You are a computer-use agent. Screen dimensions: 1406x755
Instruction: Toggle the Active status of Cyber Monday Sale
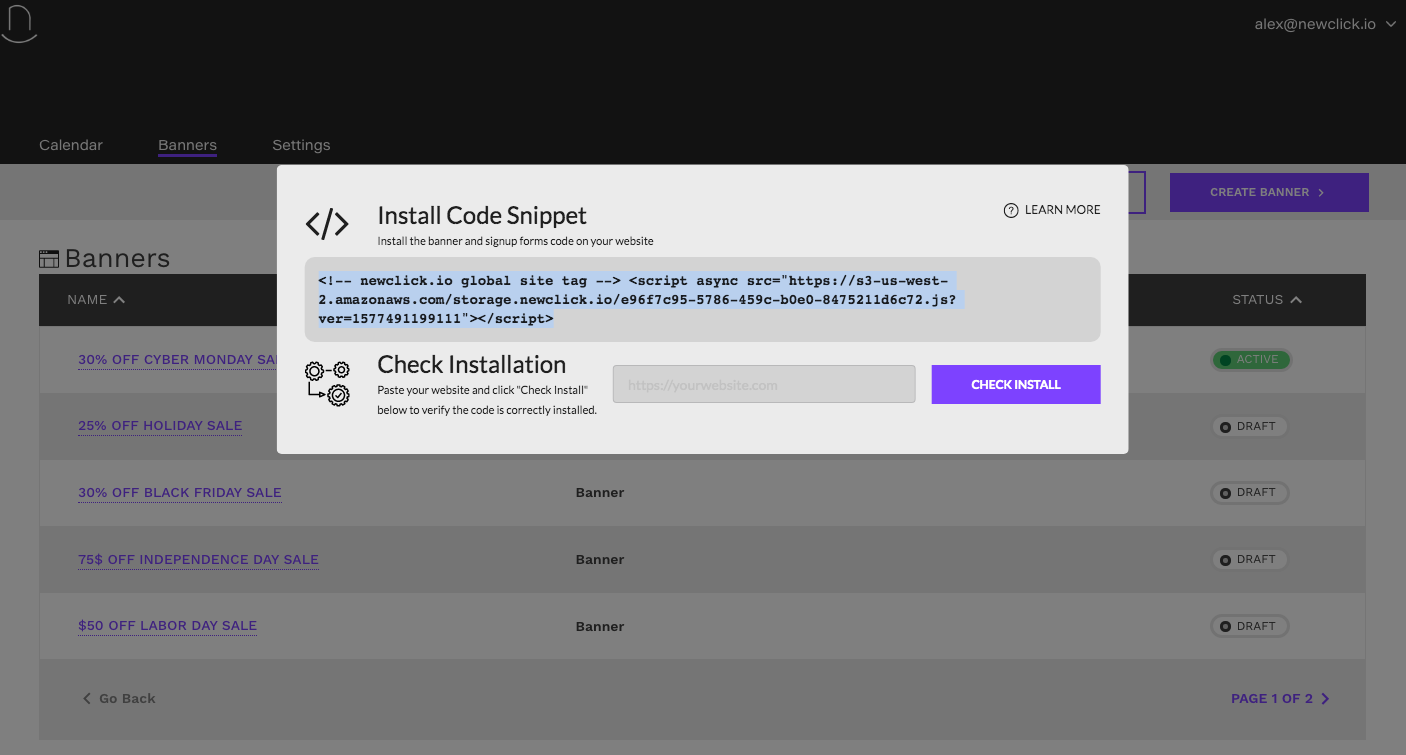click(1251, 360)
